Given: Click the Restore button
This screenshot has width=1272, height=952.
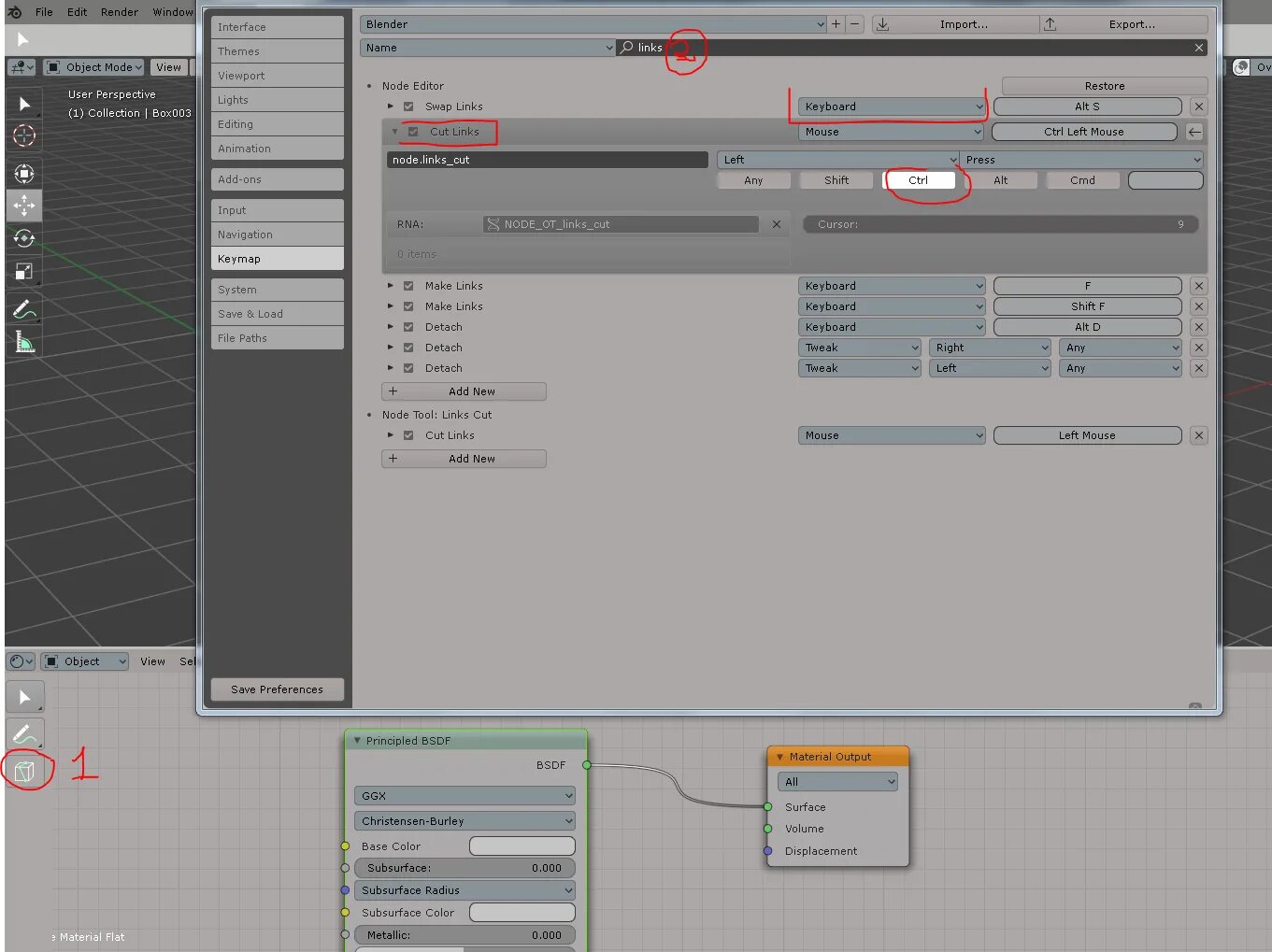Looking at the screenshot, I should pos(1105,86).
